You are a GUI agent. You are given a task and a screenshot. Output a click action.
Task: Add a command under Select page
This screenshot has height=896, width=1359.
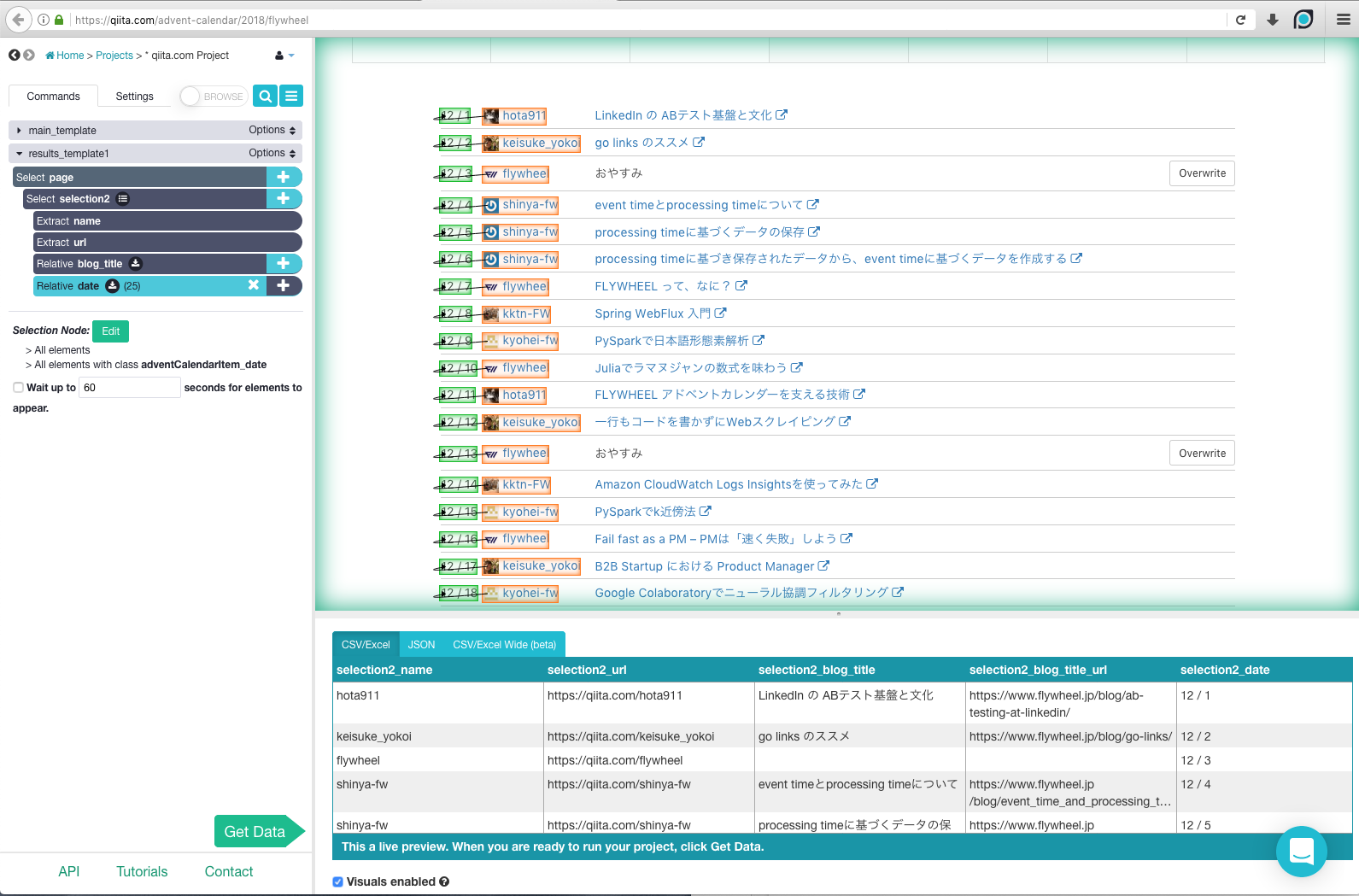[284, 177]
